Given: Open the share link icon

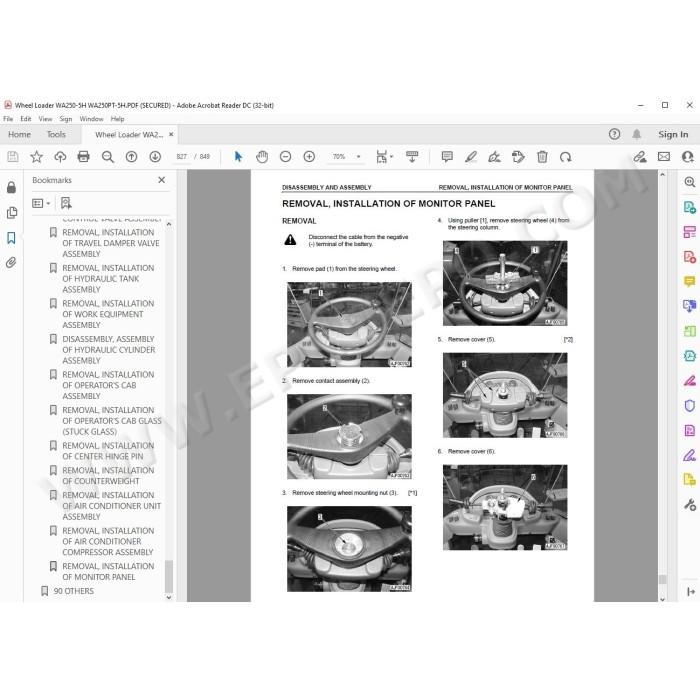Looking at the screenshot, I should coord(640,157).
